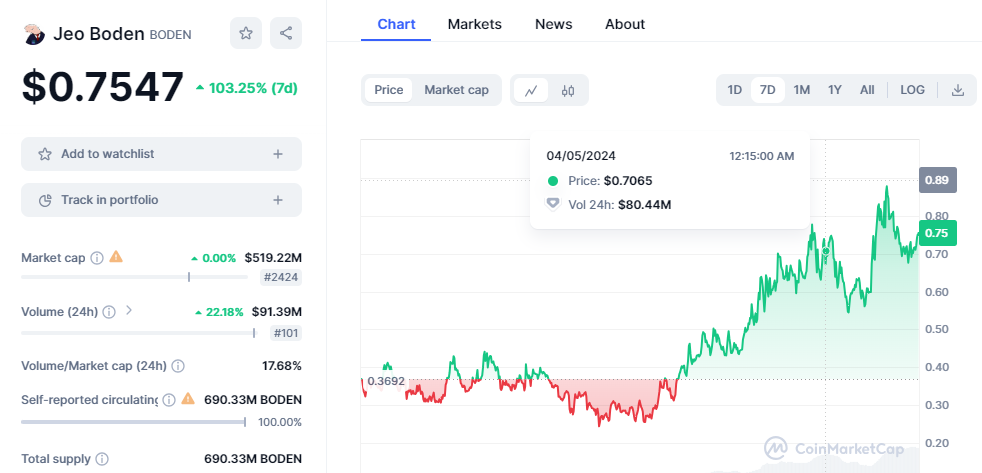Click tooltip price $0.7065
The image size is (982, 473).
[628, 181]
